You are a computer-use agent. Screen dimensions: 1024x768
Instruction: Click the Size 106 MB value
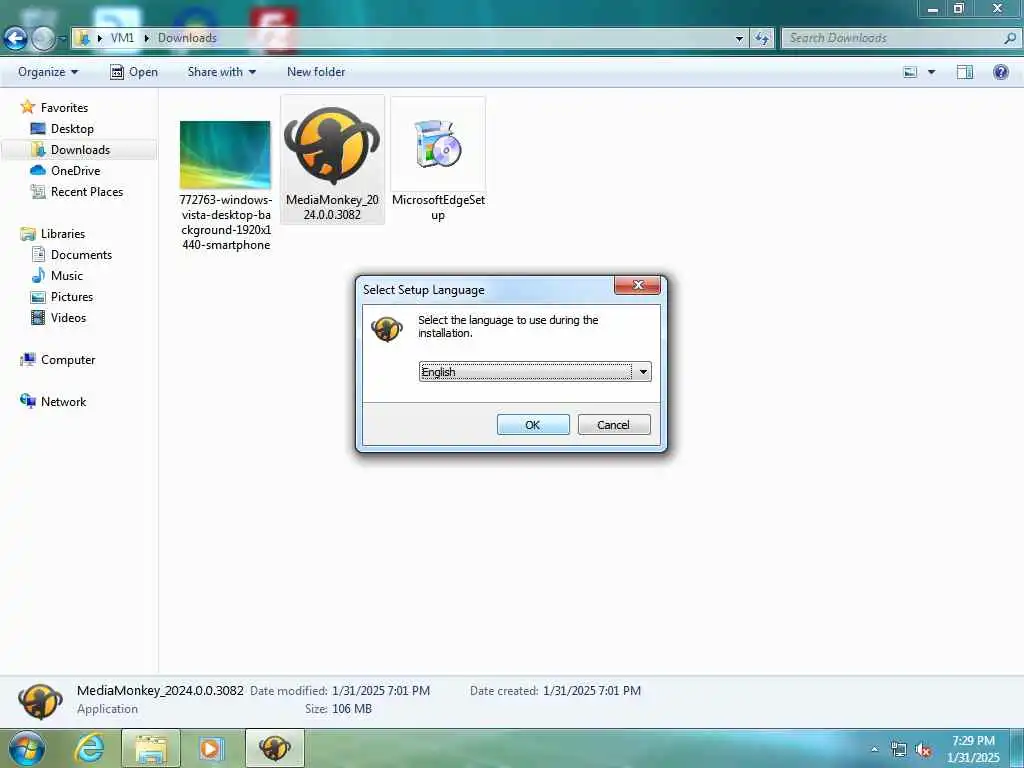coord(351,709)
